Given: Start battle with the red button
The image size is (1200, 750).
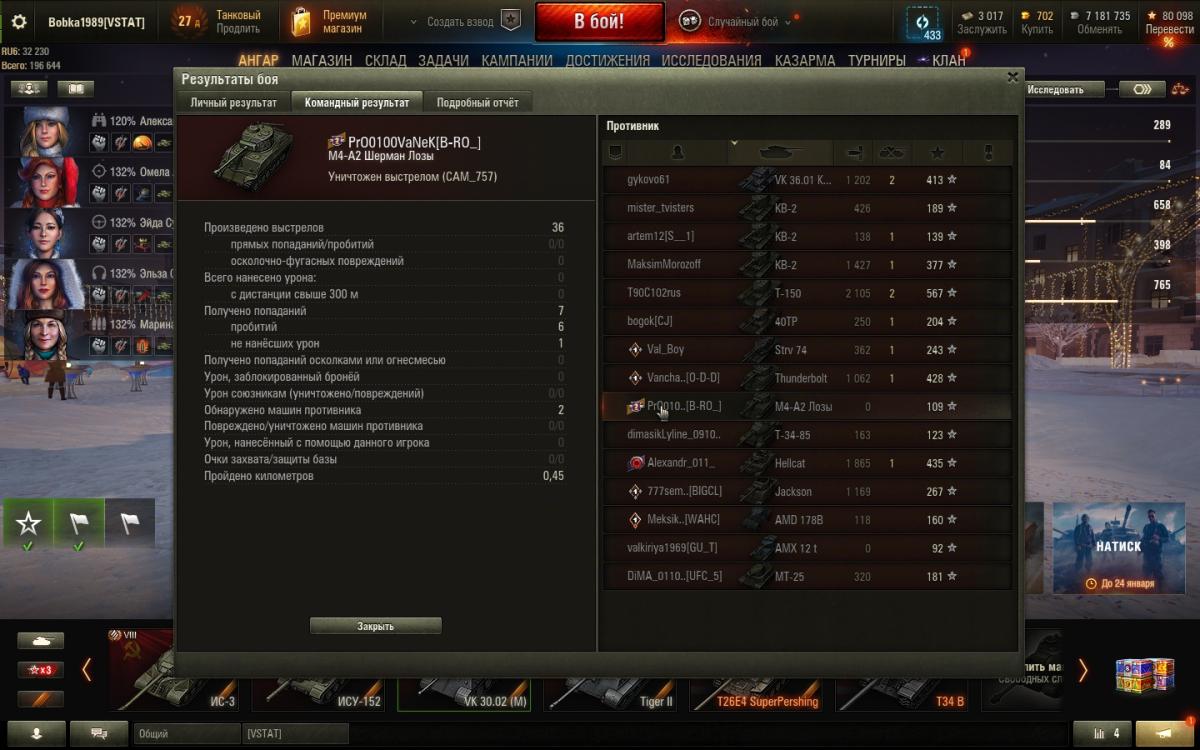Looking at the screenshot, I should click(x=599, y=21).
